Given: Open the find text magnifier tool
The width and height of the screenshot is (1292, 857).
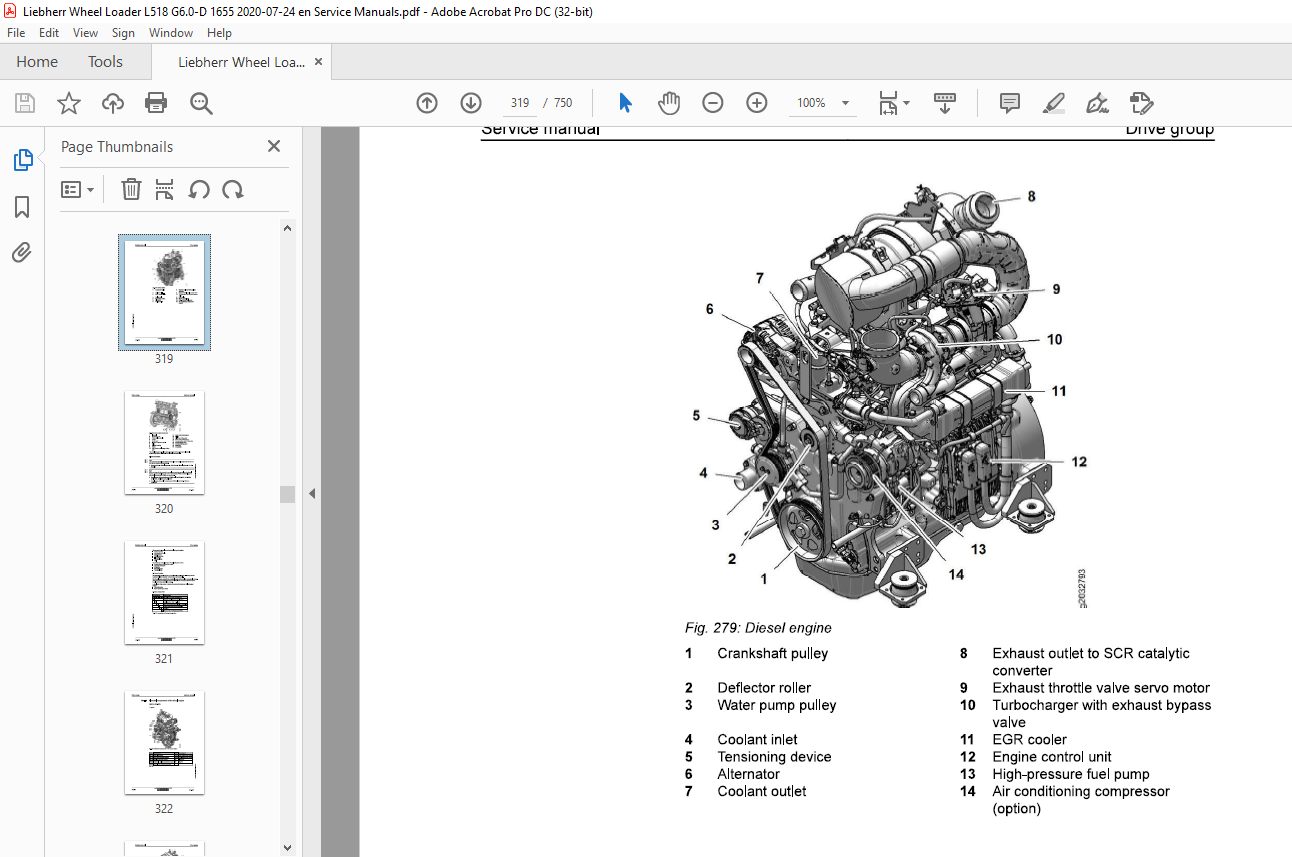Looking at the screenshot, I should click(201, 103).
